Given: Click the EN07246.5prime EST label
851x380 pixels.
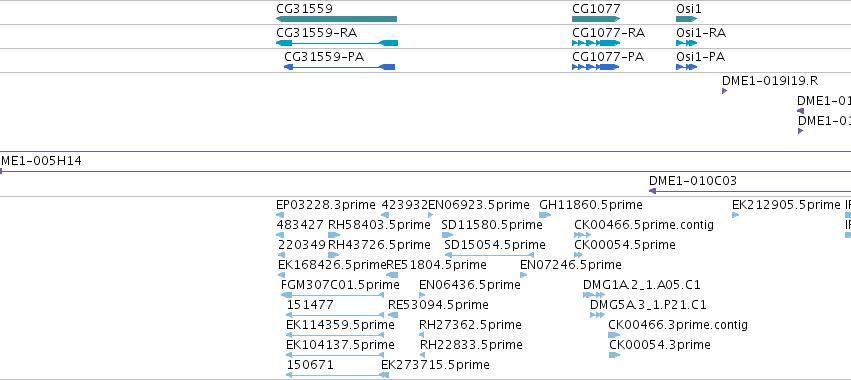Looking at the screenshot, I should coord(571,265).
